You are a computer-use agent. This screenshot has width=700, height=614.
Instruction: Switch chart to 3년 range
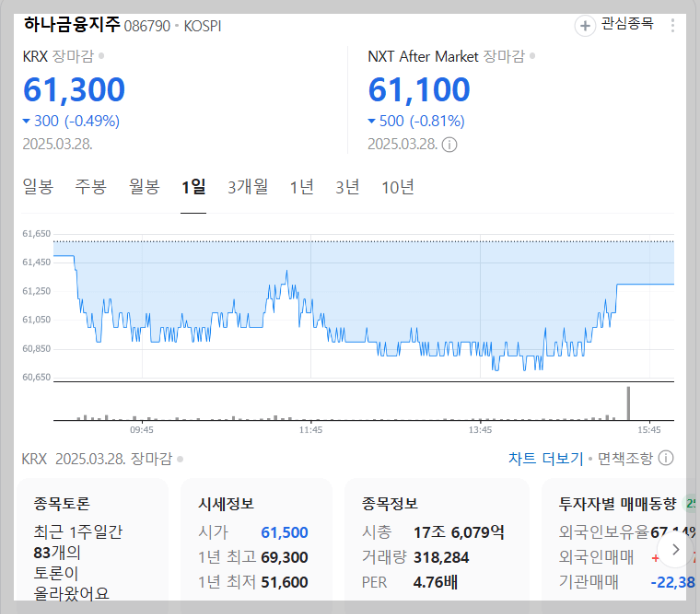click(347, 187)
